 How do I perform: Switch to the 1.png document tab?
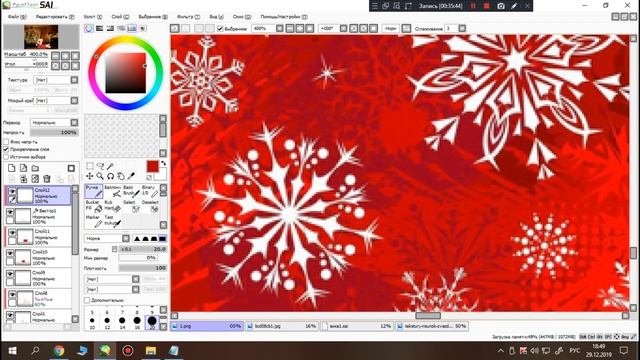[x=207, y=326]
